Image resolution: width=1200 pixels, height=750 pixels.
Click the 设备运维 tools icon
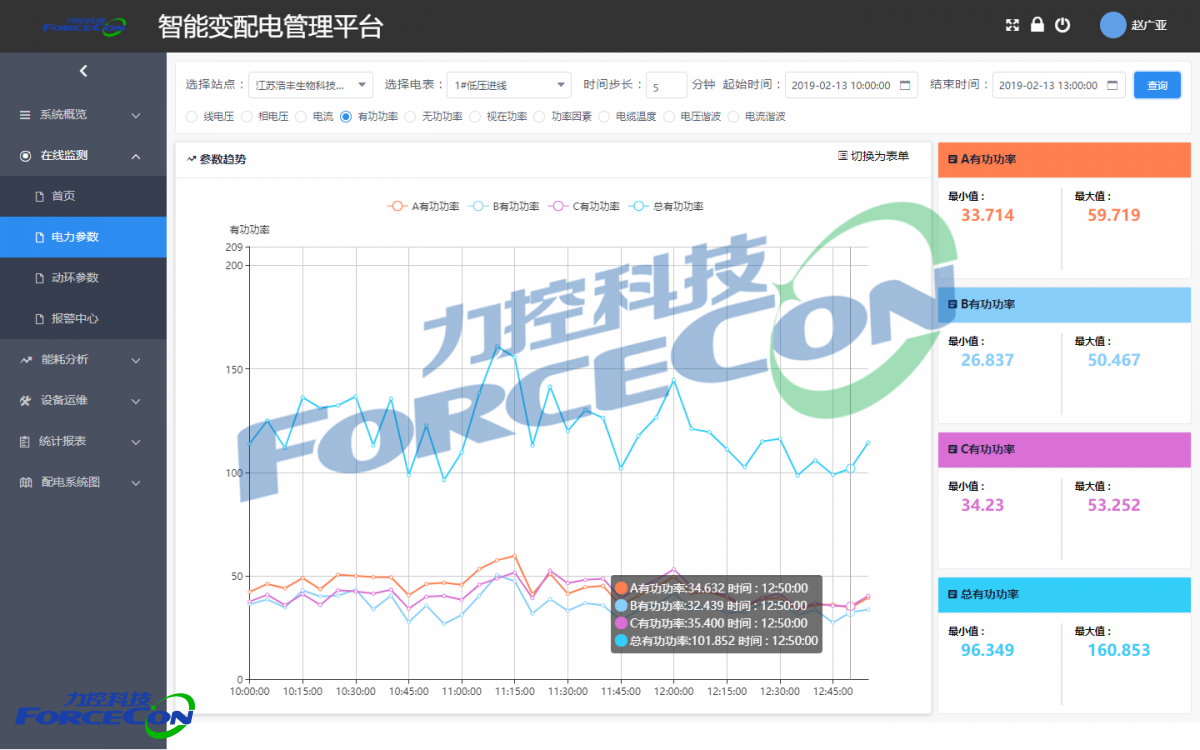tap(25, 401)
